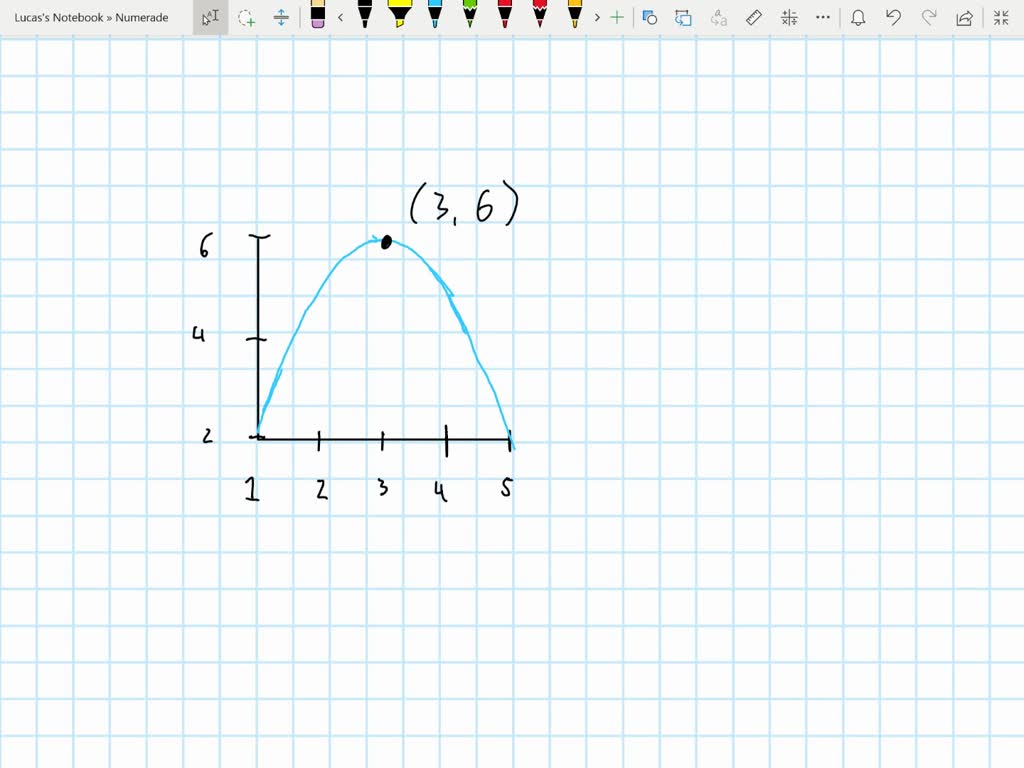Select the Lasso Select tool
Viewport: 1024px width, 768px height.
(x=248, y=17)
